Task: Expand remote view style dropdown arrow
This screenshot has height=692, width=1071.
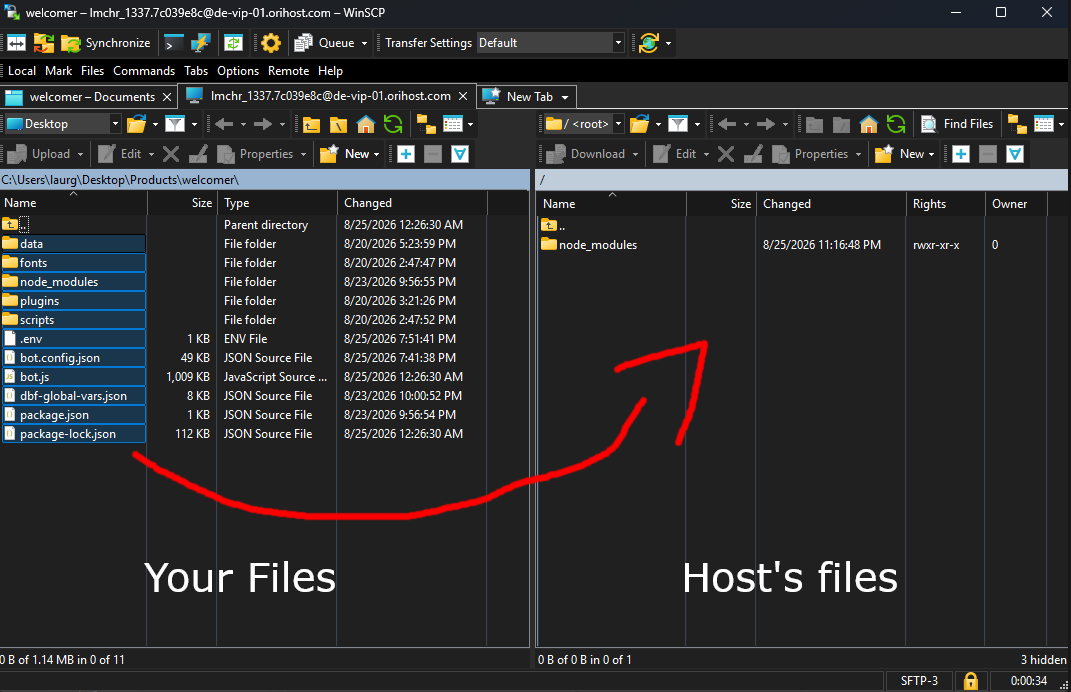Action: [1061, 124]
